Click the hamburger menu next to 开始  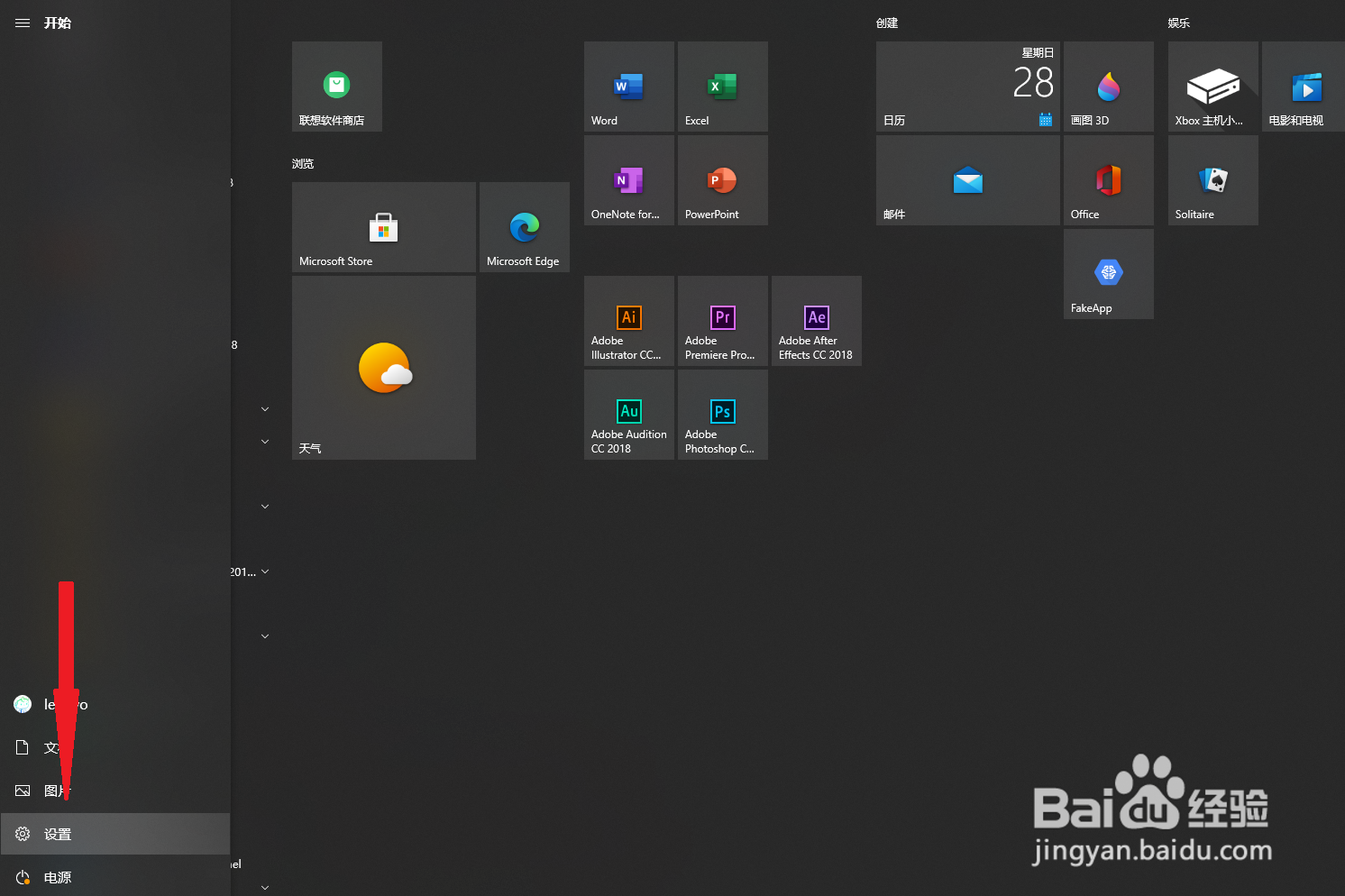tap(23, 23)
